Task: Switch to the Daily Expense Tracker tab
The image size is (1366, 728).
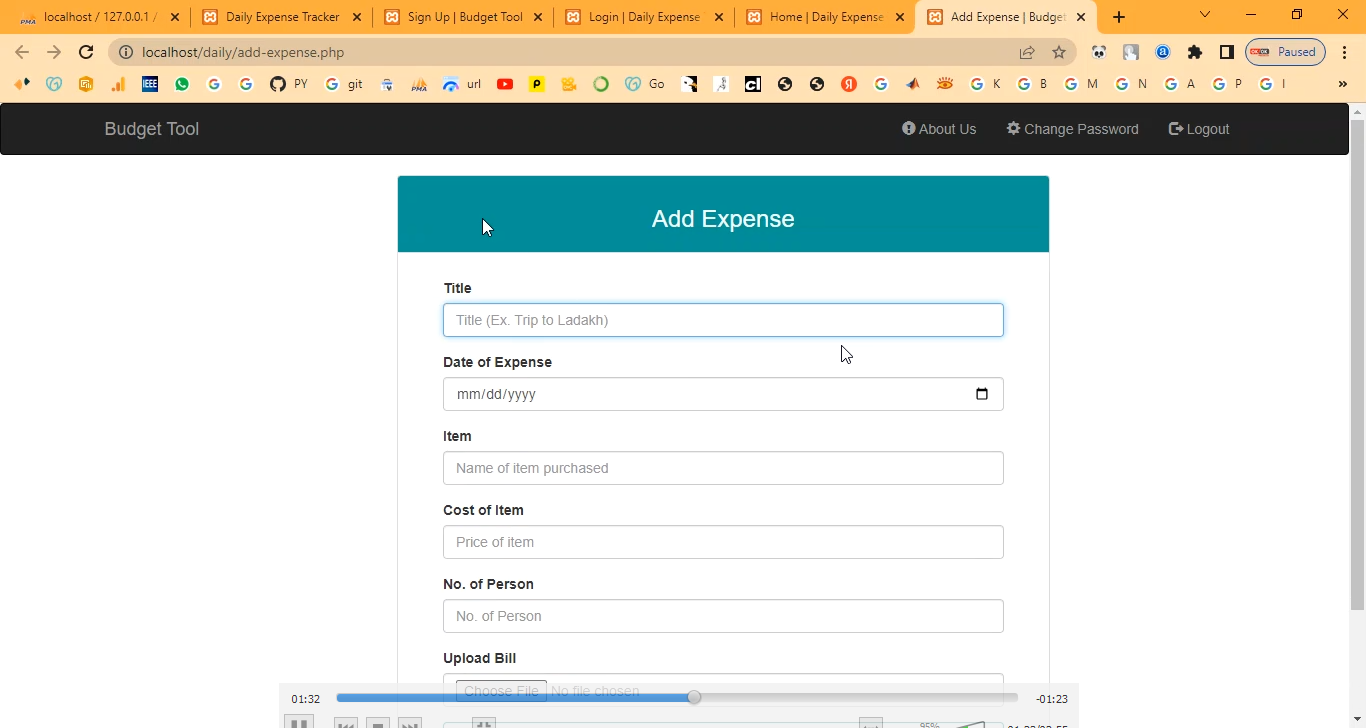Action: 282,17
